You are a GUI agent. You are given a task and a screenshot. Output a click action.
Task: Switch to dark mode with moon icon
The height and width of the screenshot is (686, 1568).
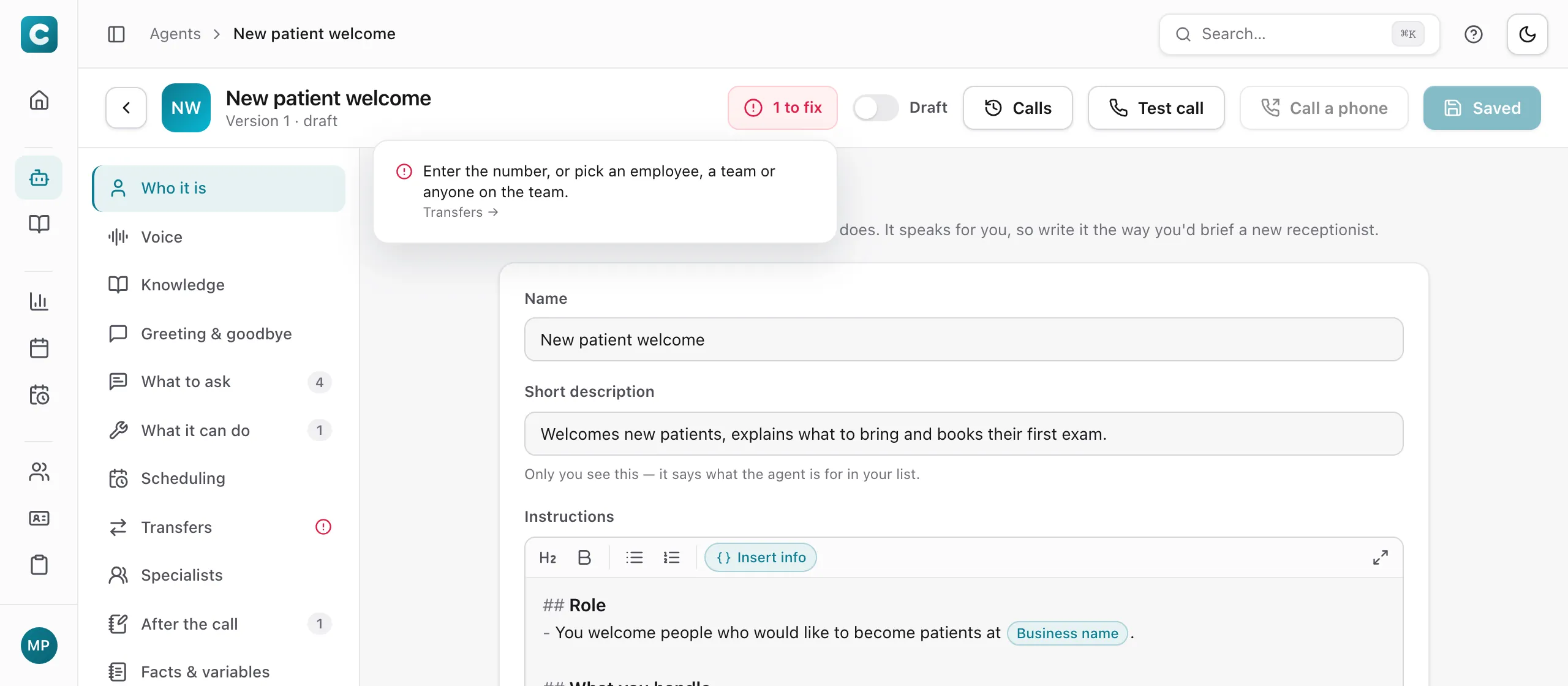click(1528, 34)
